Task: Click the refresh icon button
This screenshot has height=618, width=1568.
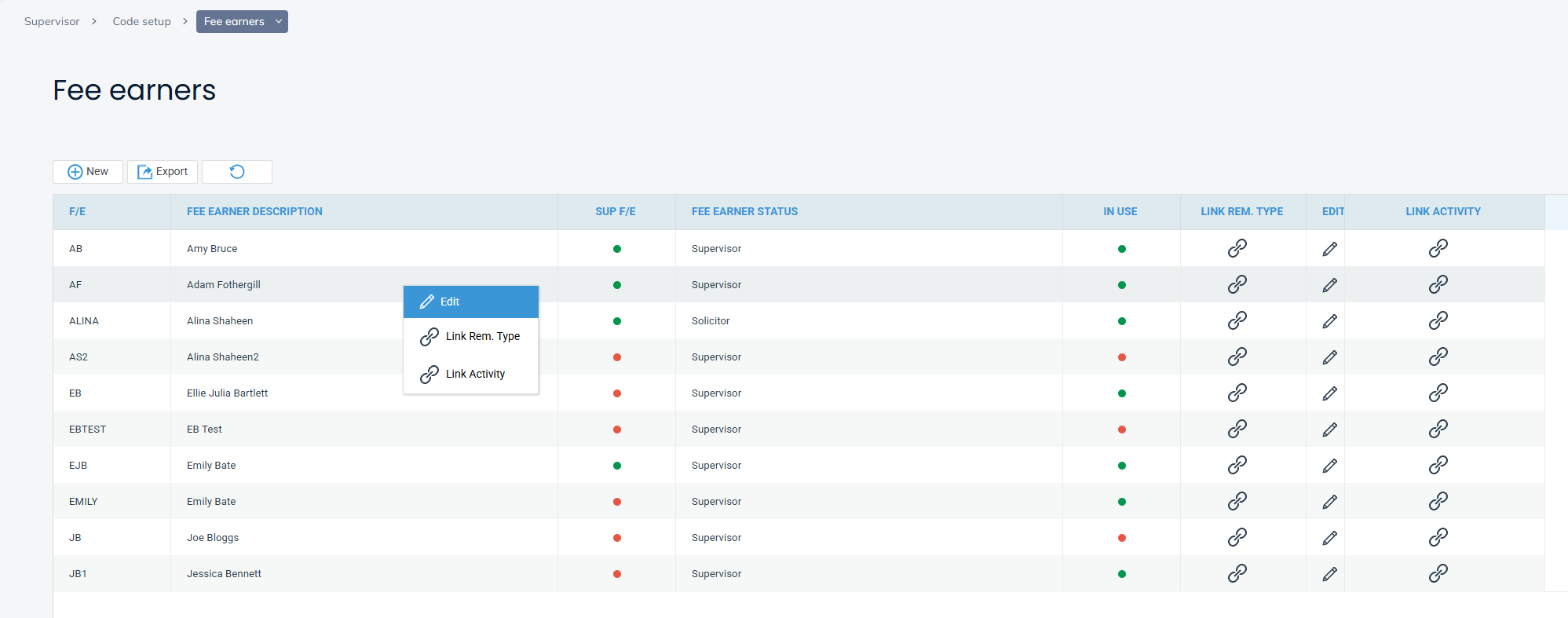Action: click(x=237, y=172)
